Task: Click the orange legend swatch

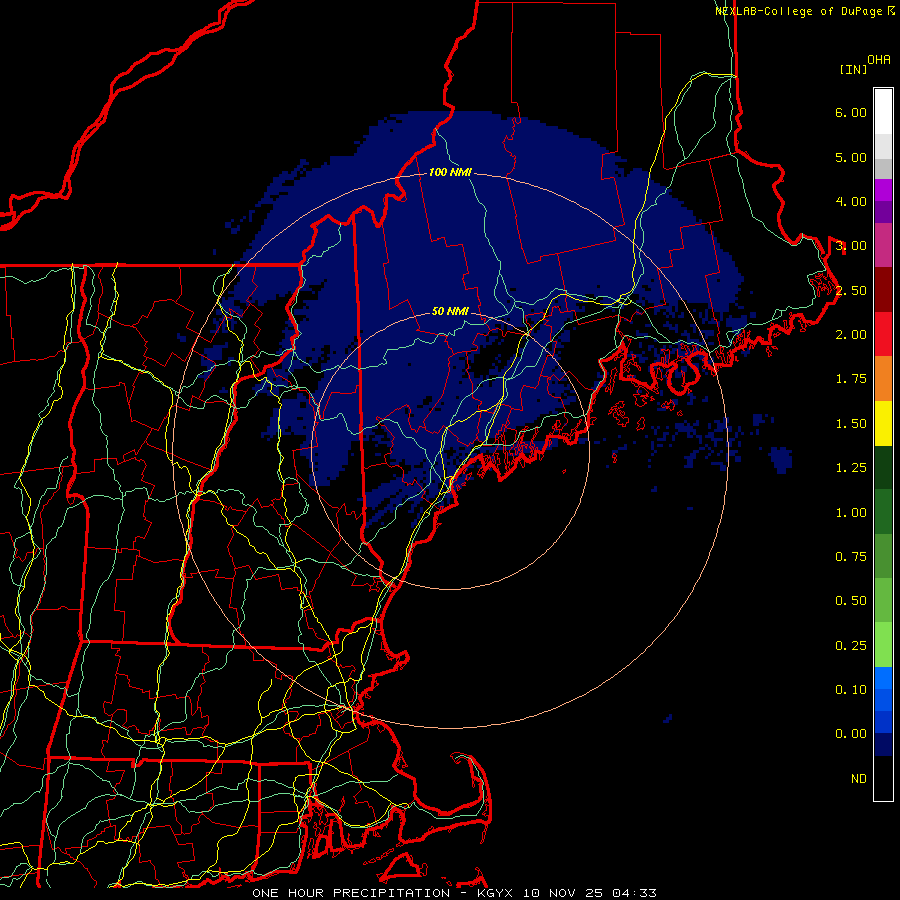Action: click(x=883, y=379)
